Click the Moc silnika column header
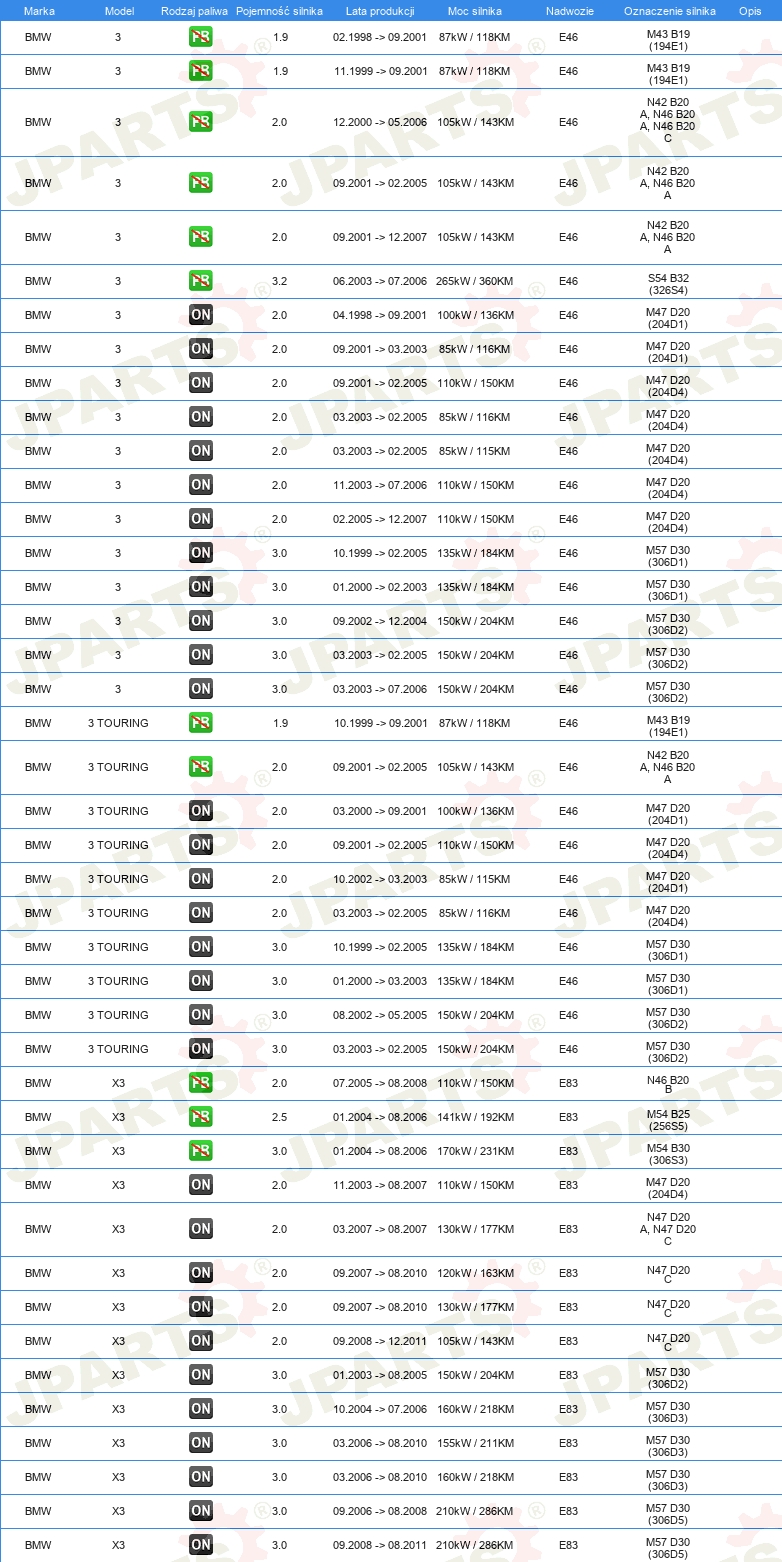 (x=475, y=10)
